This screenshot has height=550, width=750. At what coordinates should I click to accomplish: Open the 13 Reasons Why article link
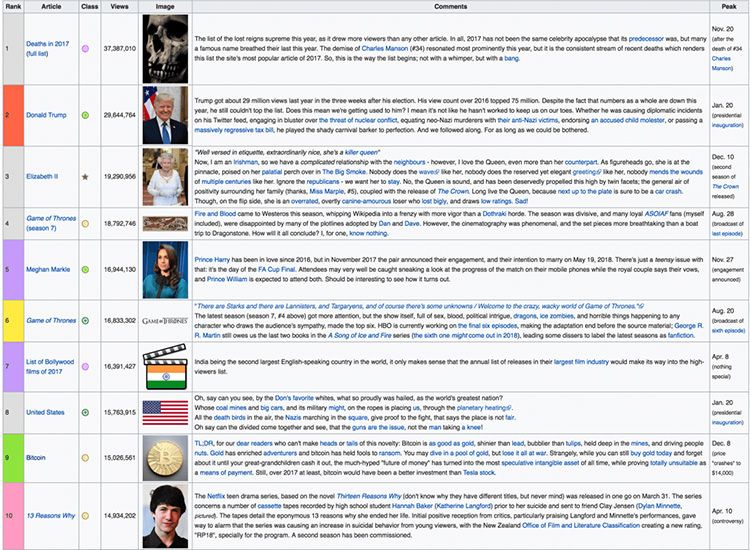point(48,515)
